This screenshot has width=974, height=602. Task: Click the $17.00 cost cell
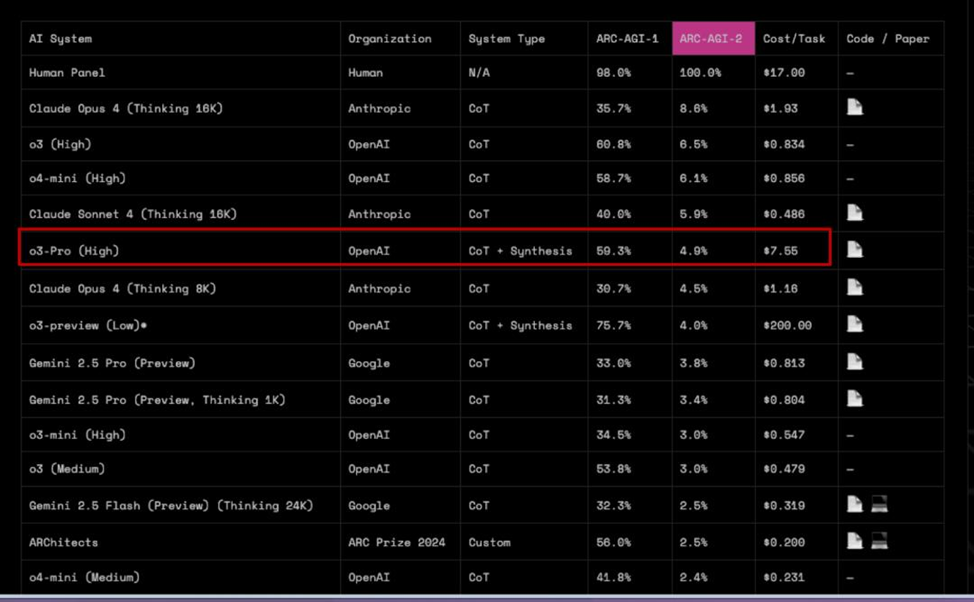click(x=784, y=73)
